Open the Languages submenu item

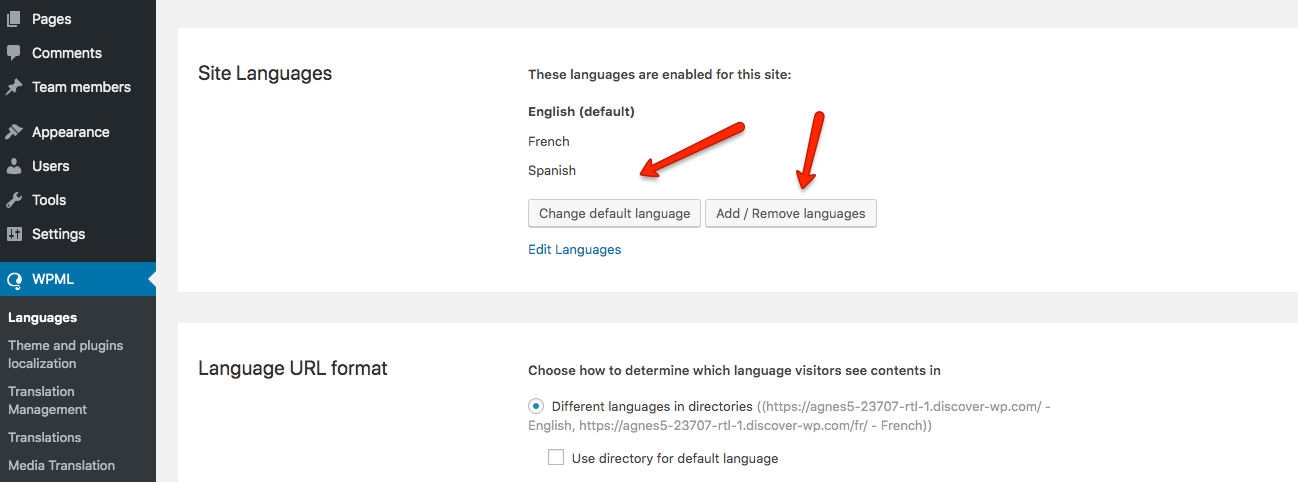coord(42,318)
